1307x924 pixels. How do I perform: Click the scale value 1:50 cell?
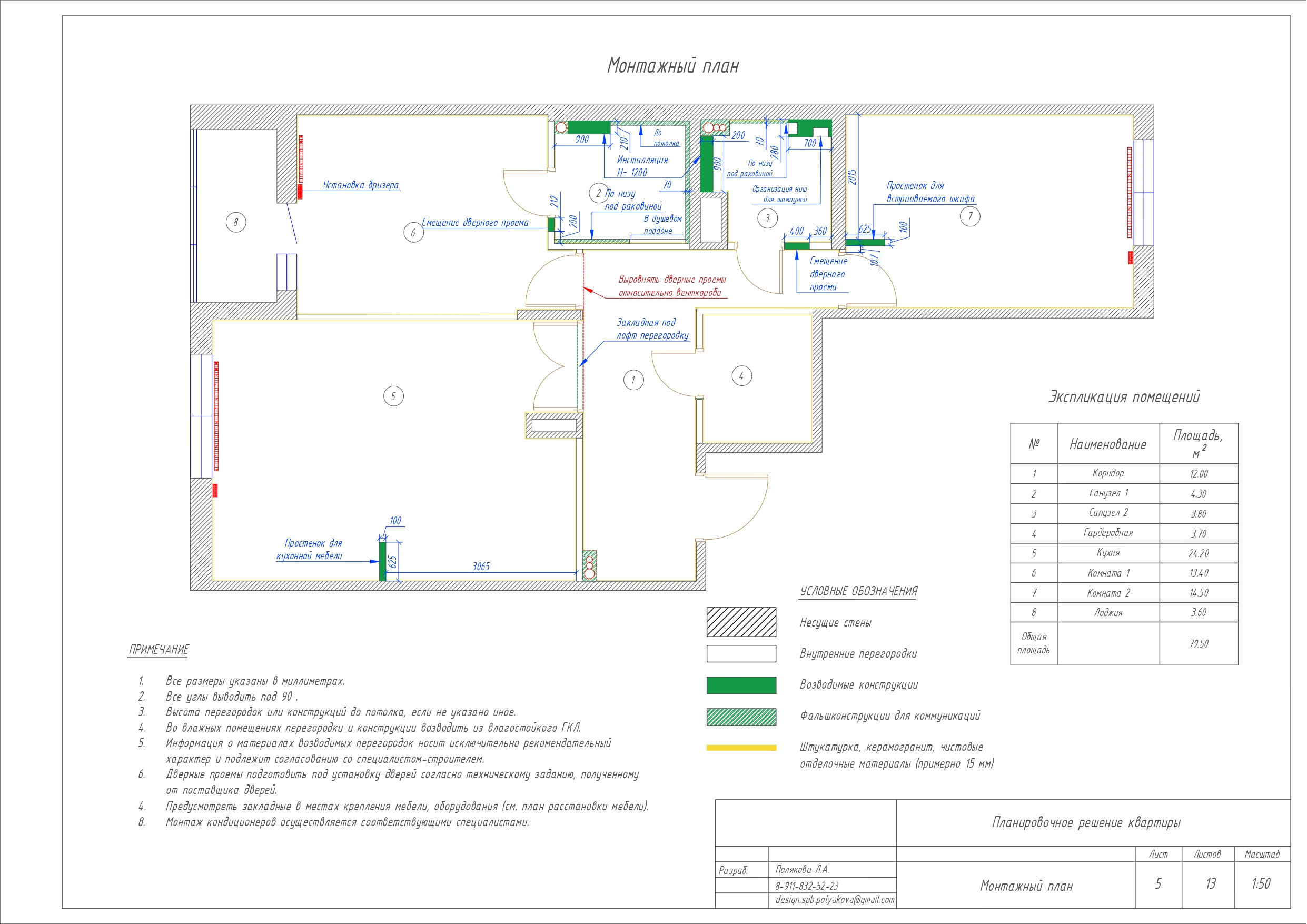[x=1261, y=883]
